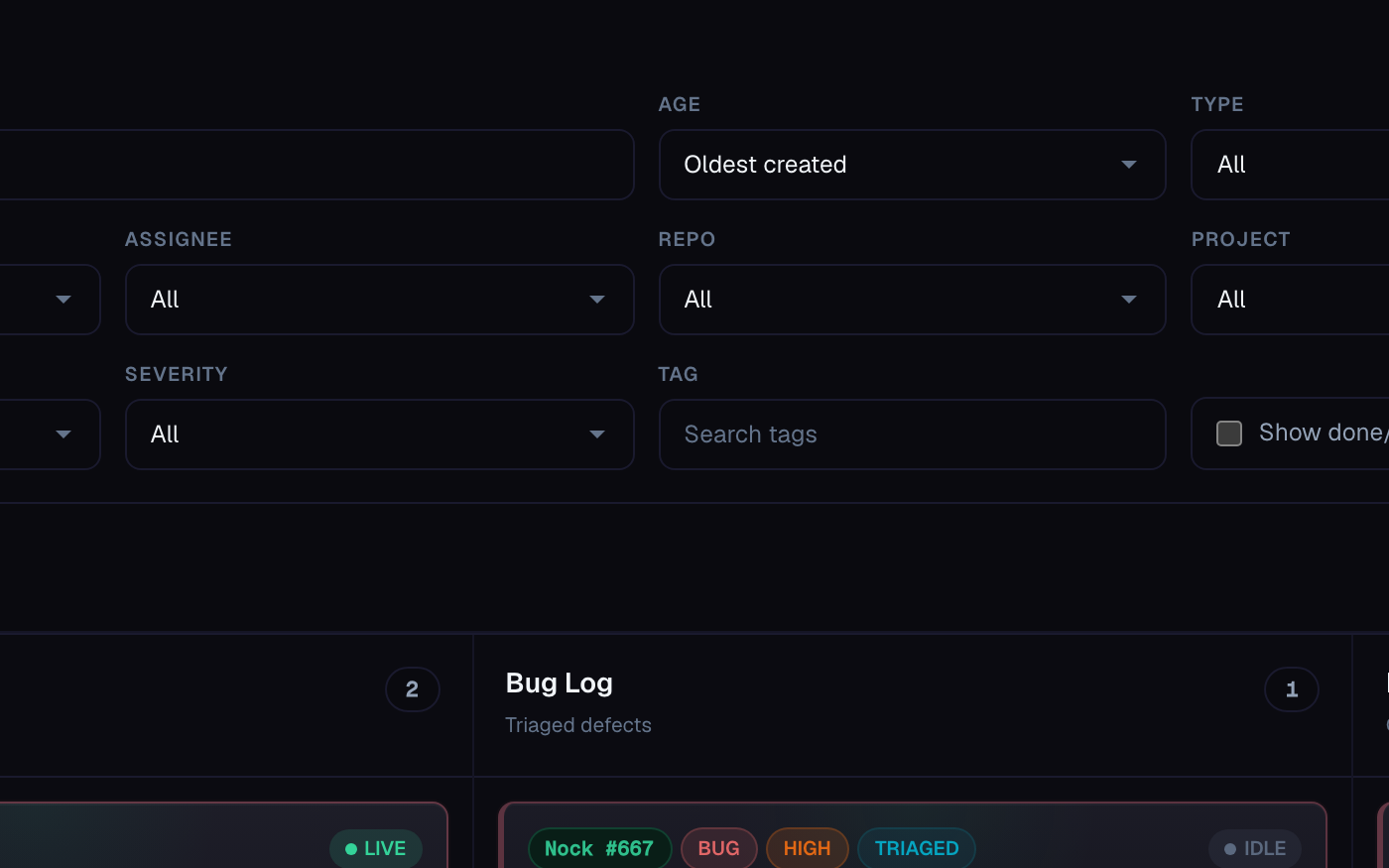Click the Age dropdown arrow icon

1129,165
